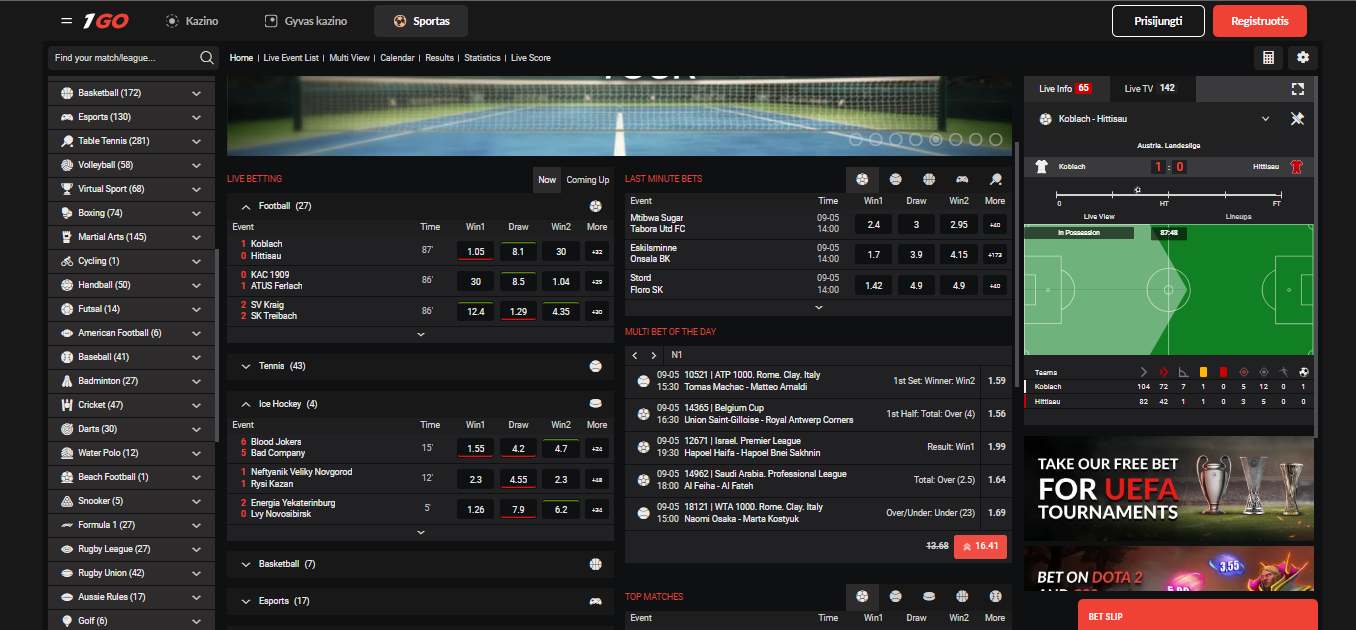
Task: Toggle Live Betting to Coming Up
Action: [x=588, y=180]
